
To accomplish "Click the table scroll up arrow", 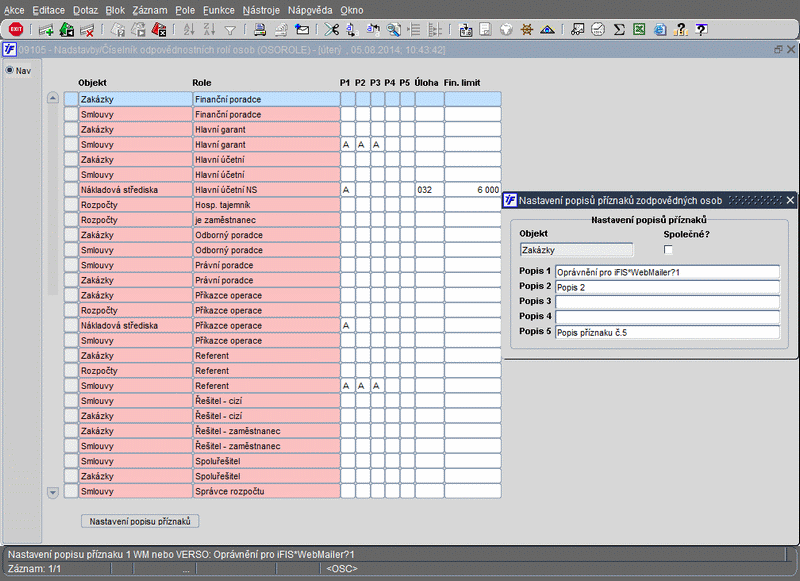I will (53, 98).
